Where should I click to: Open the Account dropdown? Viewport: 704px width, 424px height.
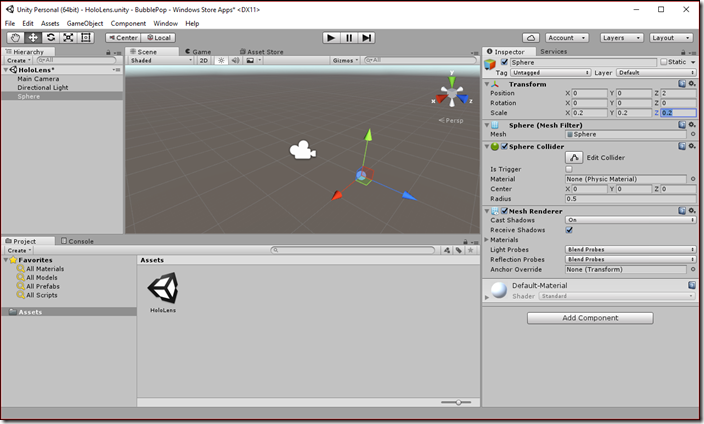tap(567, 38)
